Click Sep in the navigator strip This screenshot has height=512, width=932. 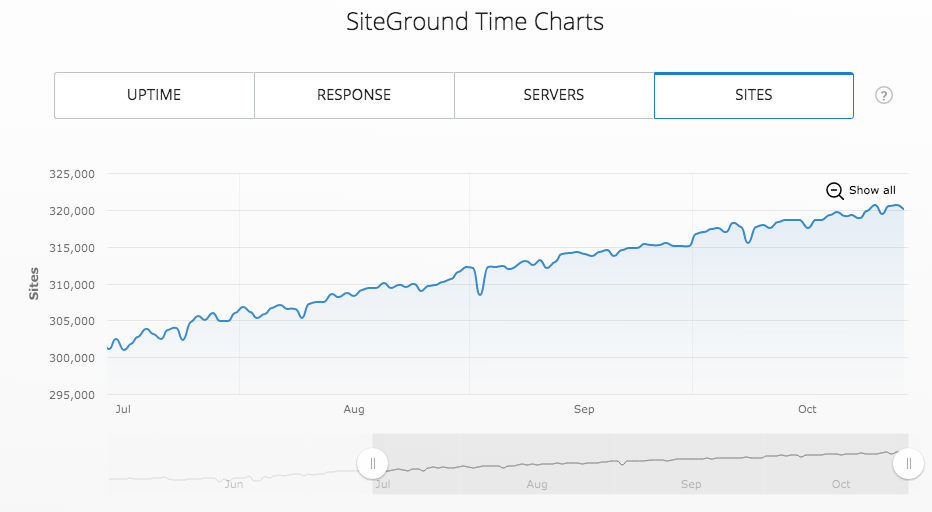coord(691,484)
